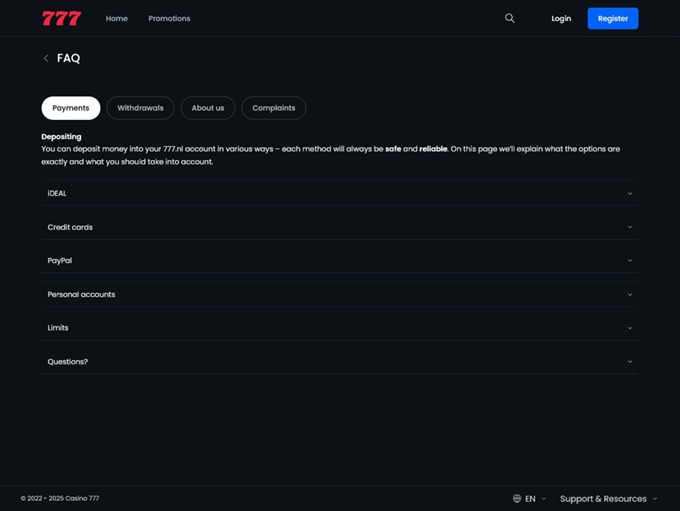Screen dimensions: 680x511
Task: Expand the PayPal section
Action: point(339,260)
